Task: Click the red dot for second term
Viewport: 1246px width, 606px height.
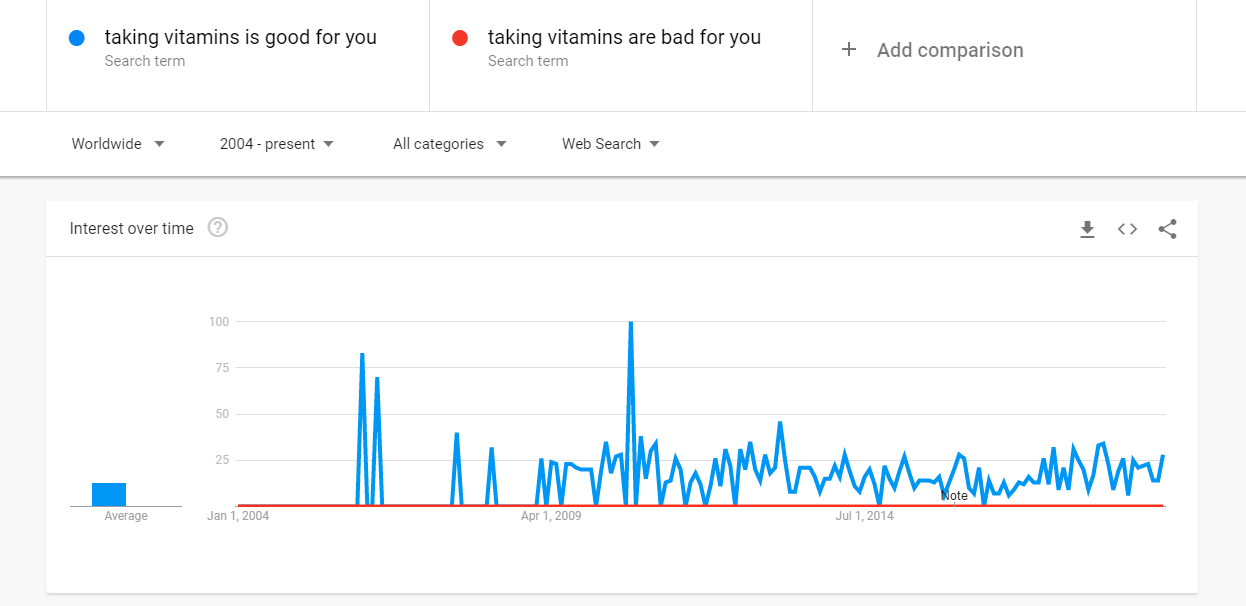Action: [x=460, y=38]
